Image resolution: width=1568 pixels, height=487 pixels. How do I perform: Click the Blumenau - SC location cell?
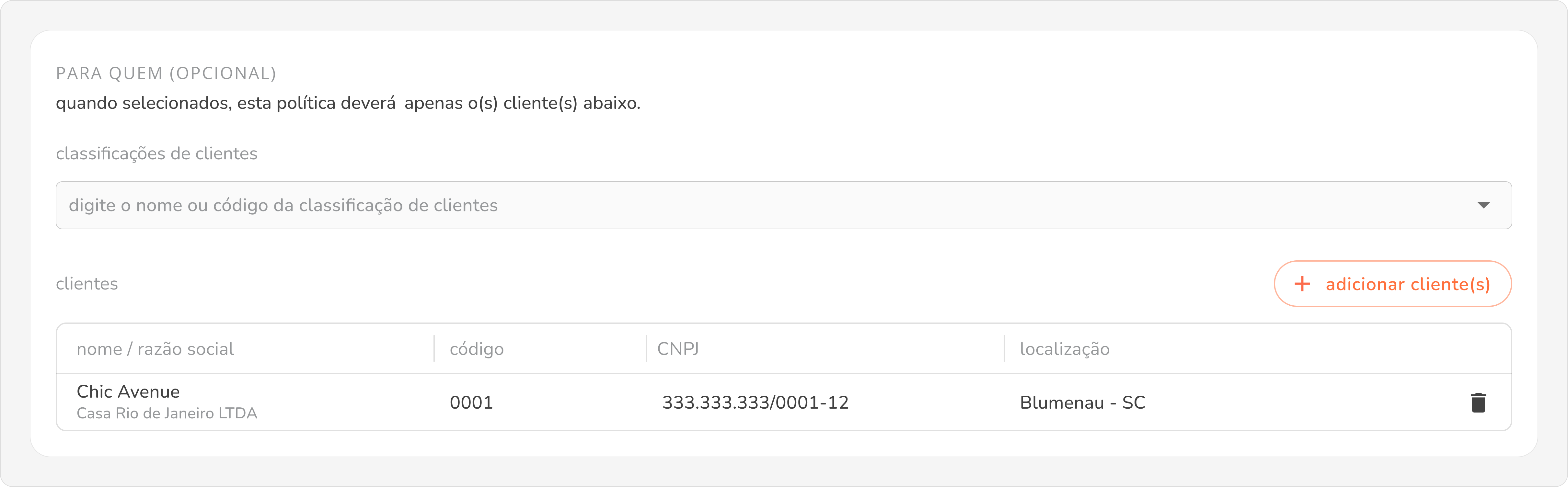point(1082,402)
